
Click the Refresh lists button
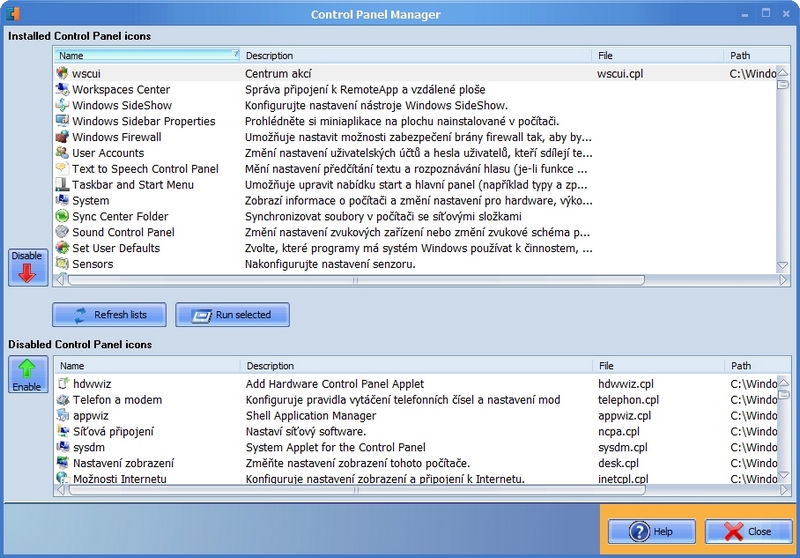109,315
